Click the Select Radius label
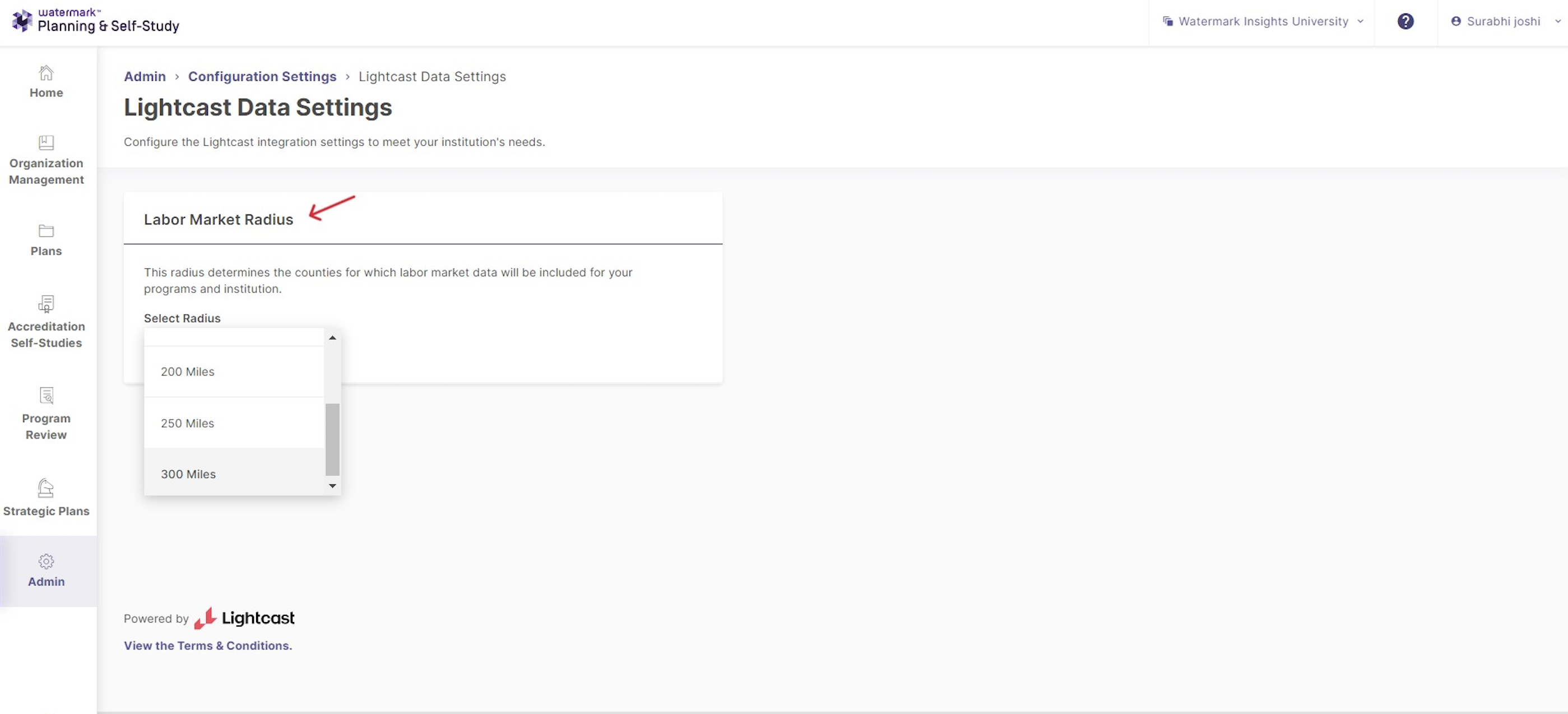The image size is (1568, 714). point(182,318)
